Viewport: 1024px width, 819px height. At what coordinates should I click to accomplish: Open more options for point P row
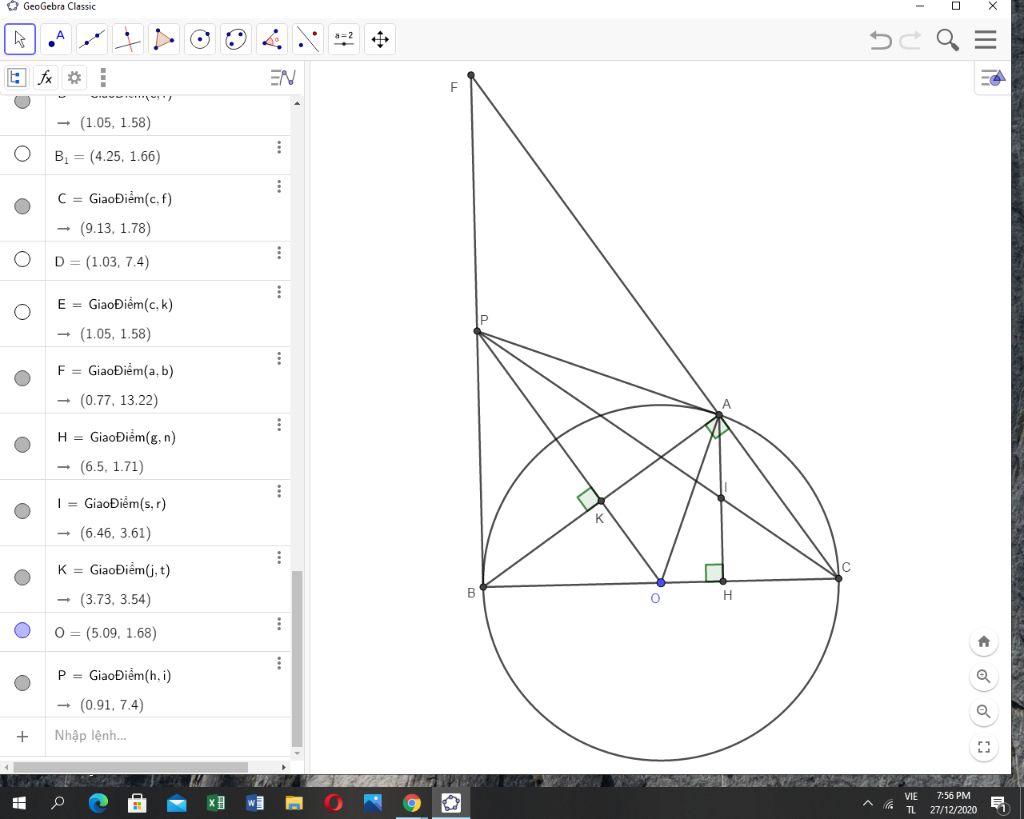pos(279,664)
